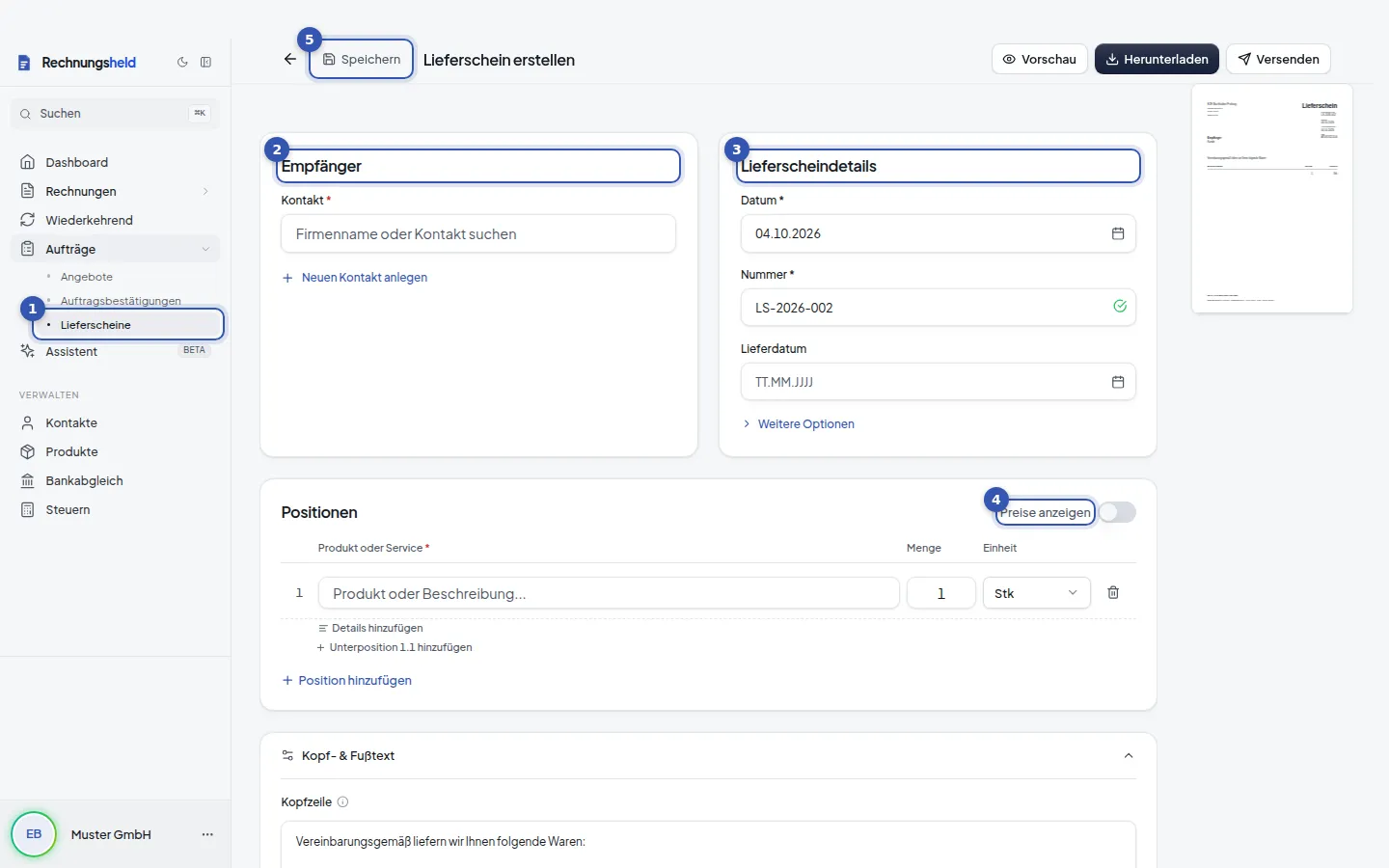Viewport: 1389px width, 868px height.
Task: Collapse sidebar using panel icon
Action: [205, 62]
